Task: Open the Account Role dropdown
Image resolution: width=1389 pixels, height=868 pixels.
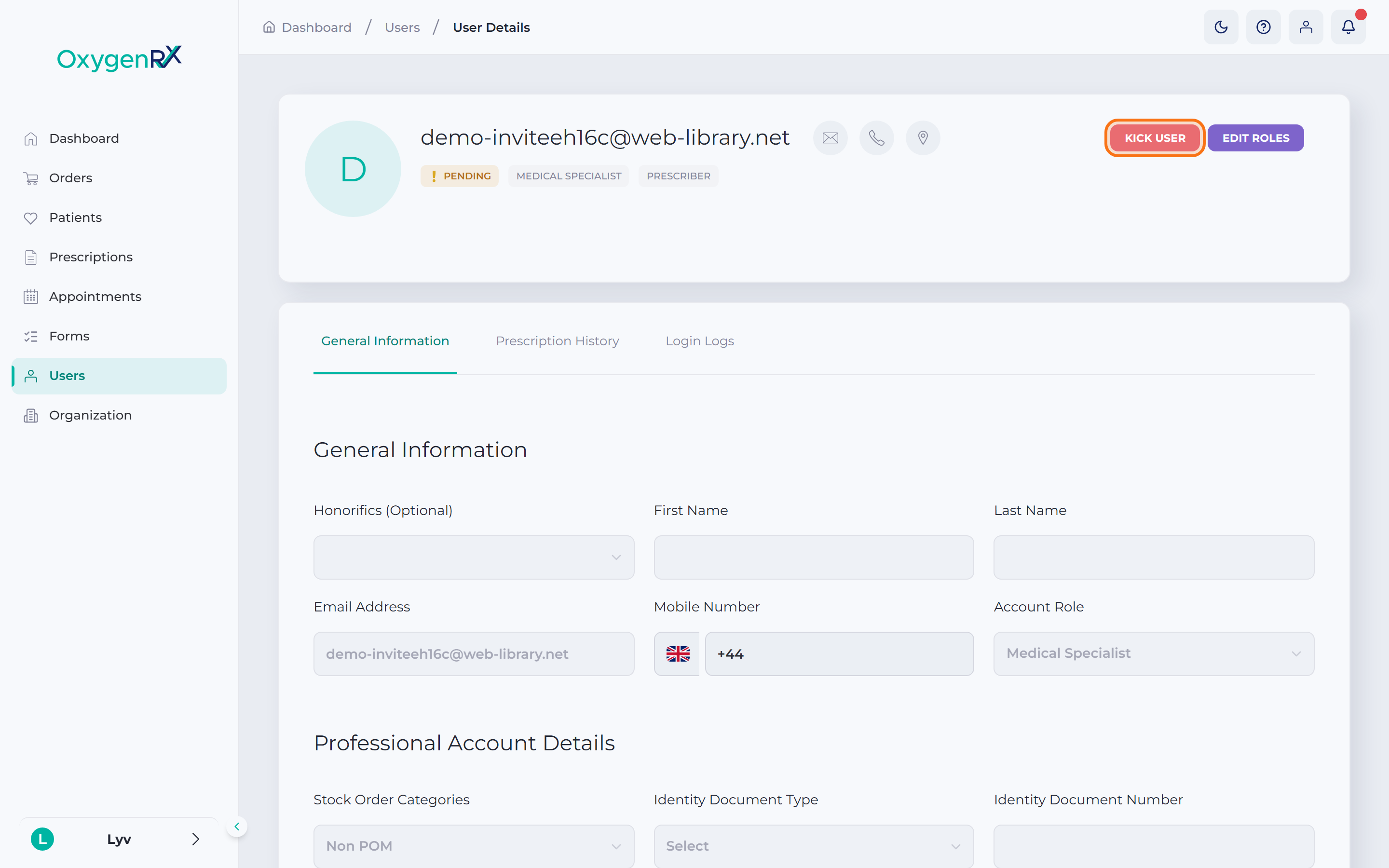Action: point(1154,654)
